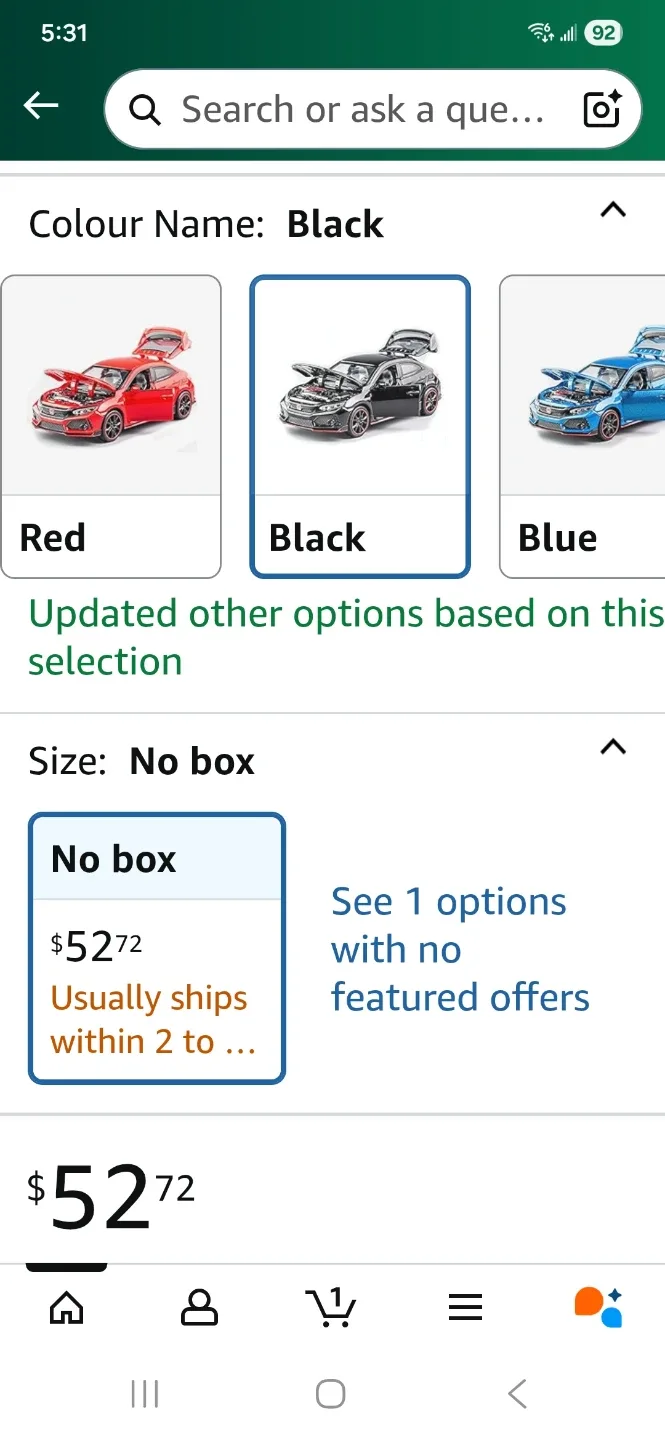Tap the search magnifier icon

145,110
